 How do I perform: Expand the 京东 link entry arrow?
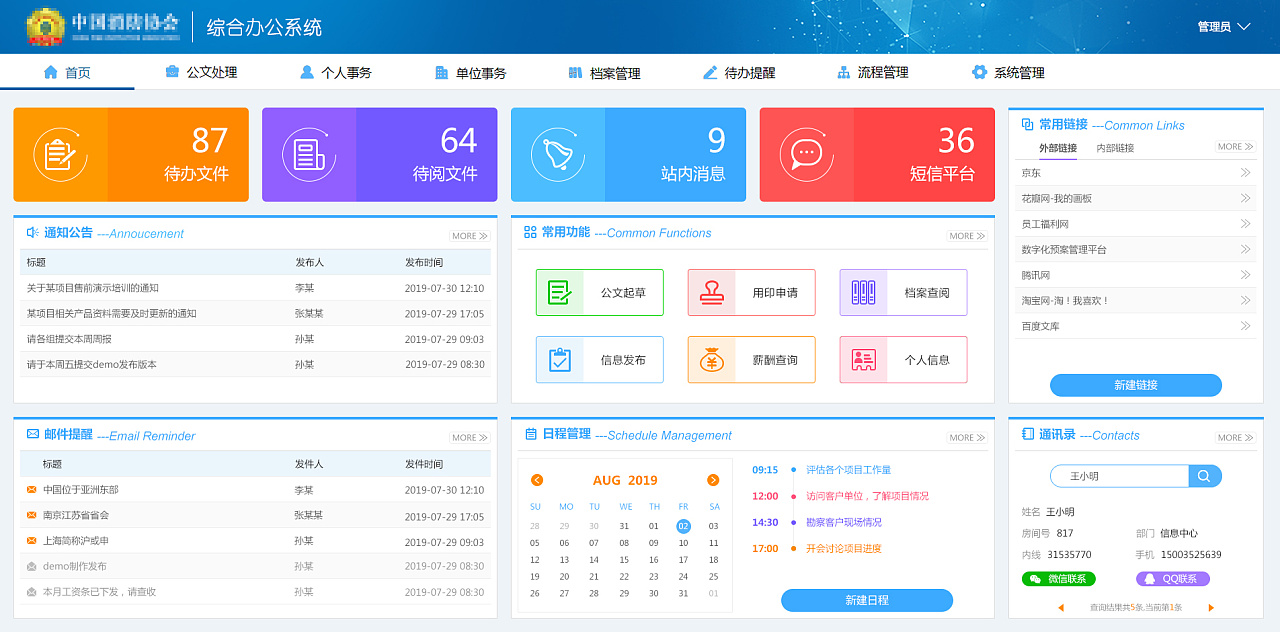click(x=1247, y=172)
